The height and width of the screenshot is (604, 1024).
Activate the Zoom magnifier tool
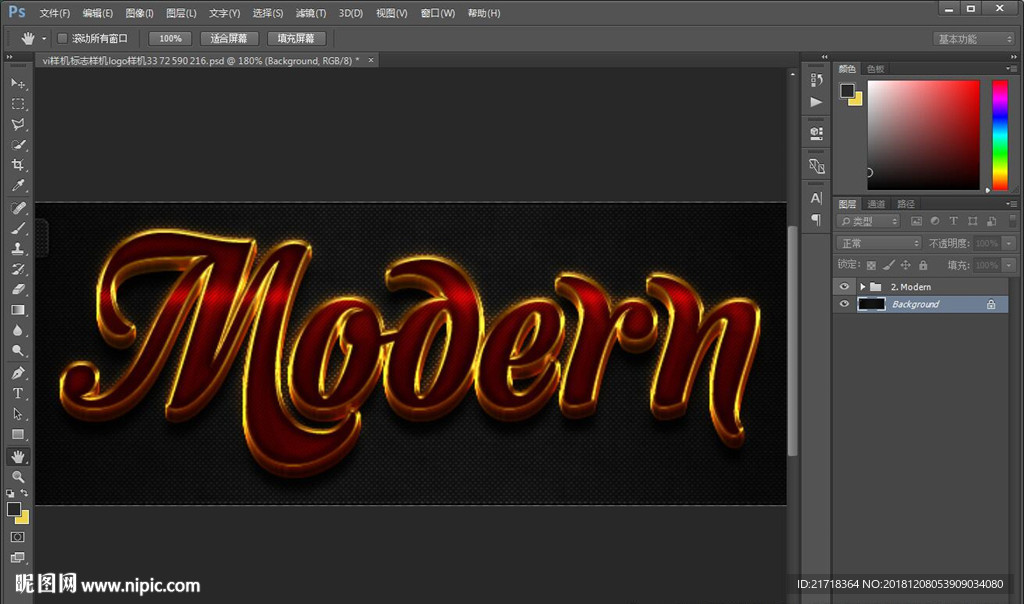18,477
